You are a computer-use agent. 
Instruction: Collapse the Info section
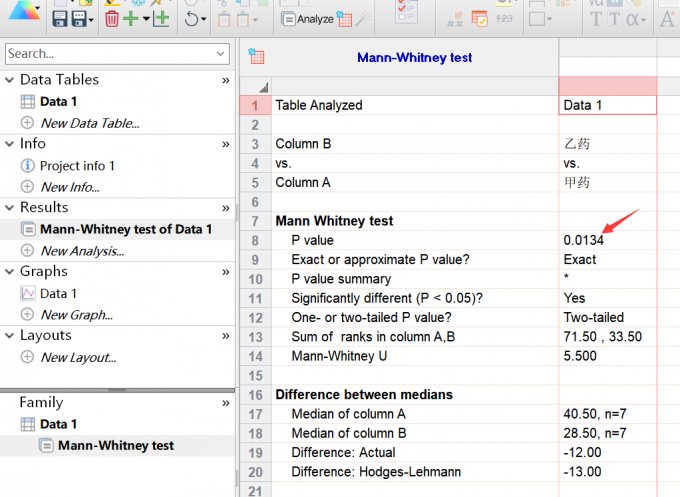[9, 144]
